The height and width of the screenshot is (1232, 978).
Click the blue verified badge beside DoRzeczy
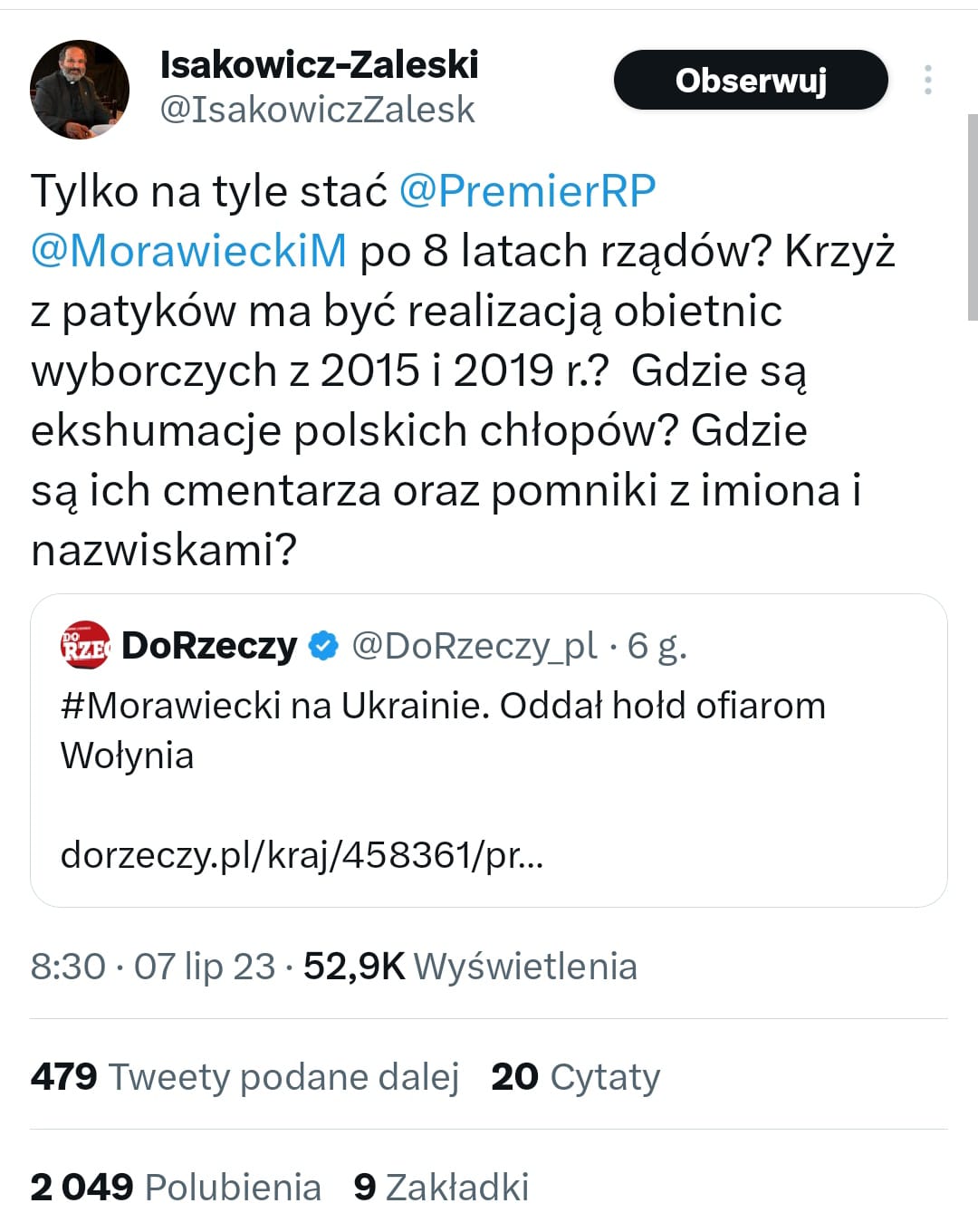click(323, 646)
